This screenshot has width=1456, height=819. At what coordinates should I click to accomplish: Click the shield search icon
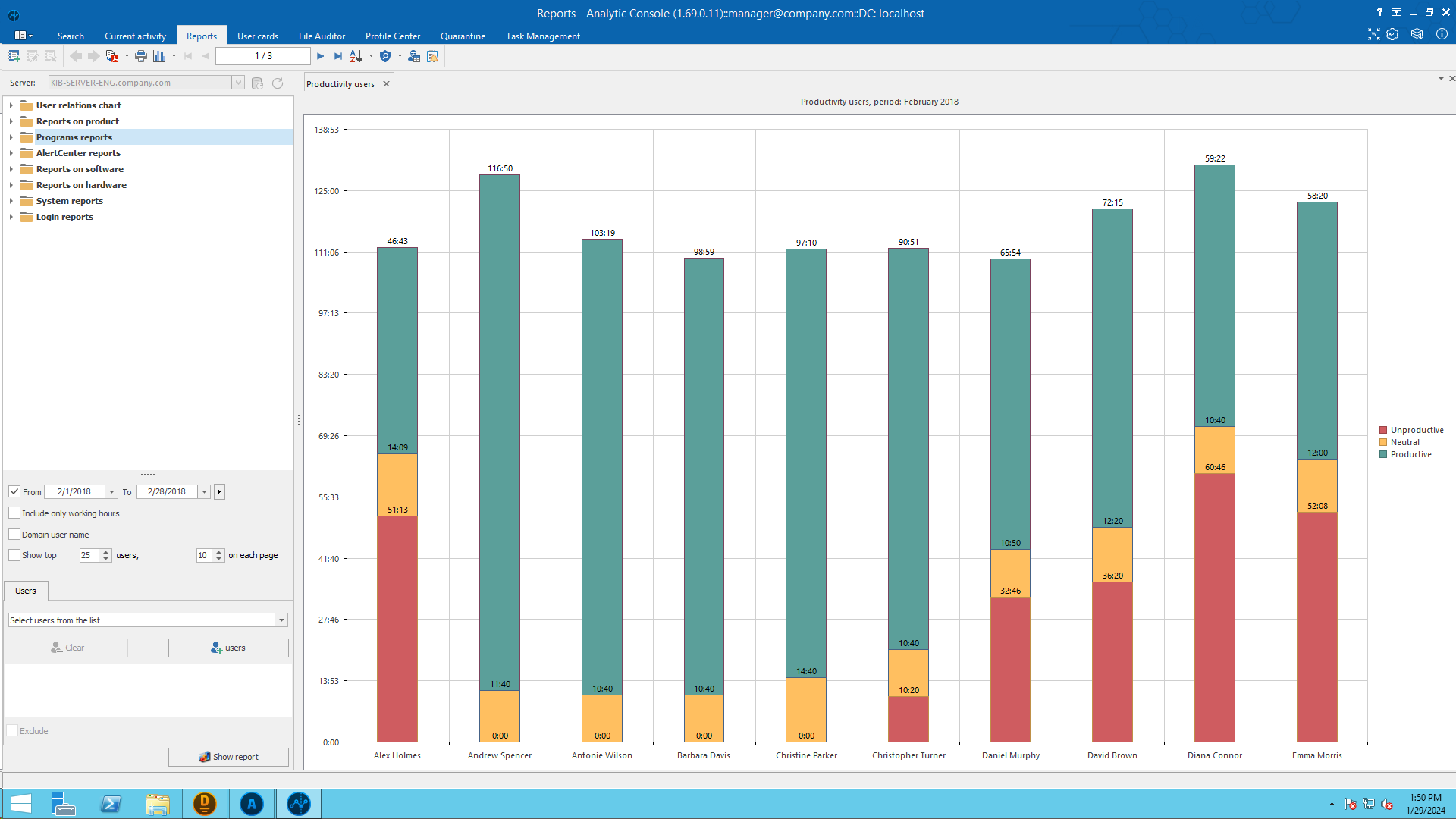point(385,56)
